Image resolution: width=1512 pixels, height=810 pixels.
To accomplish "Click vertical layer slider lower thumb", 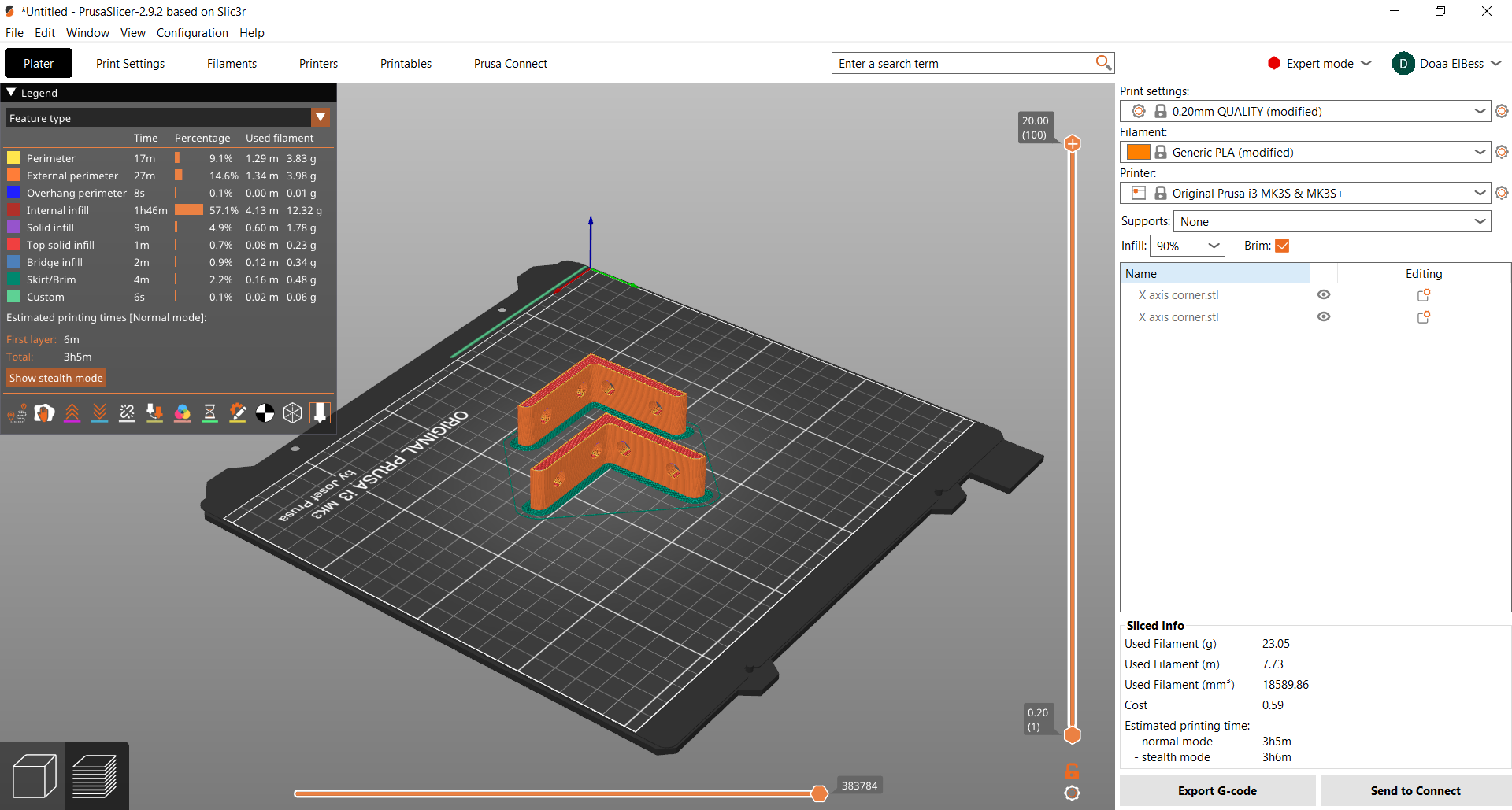I will tap(1073, 735).
